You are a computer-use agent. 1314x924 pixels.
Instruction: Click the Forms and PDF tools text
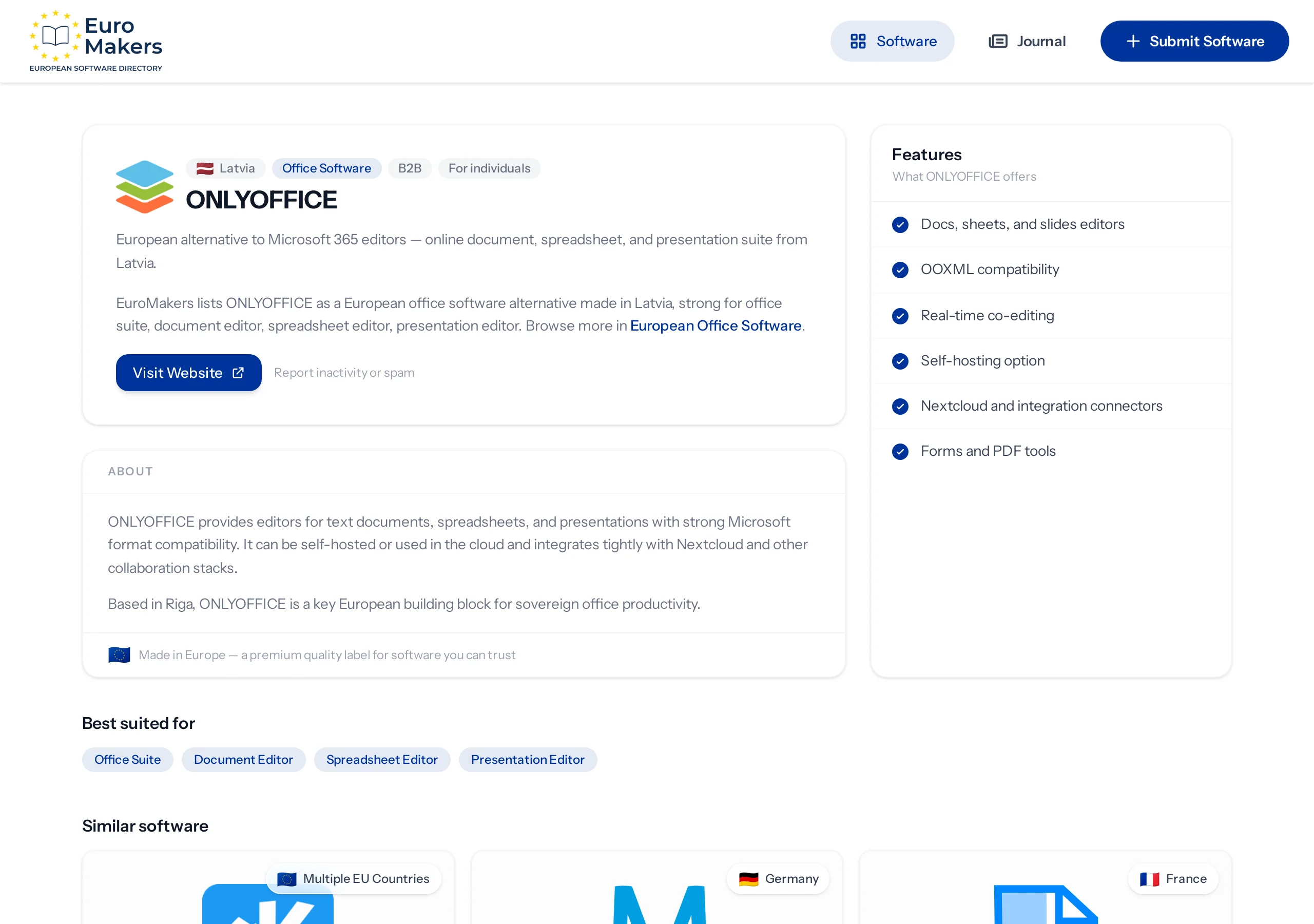pos(988,451)
